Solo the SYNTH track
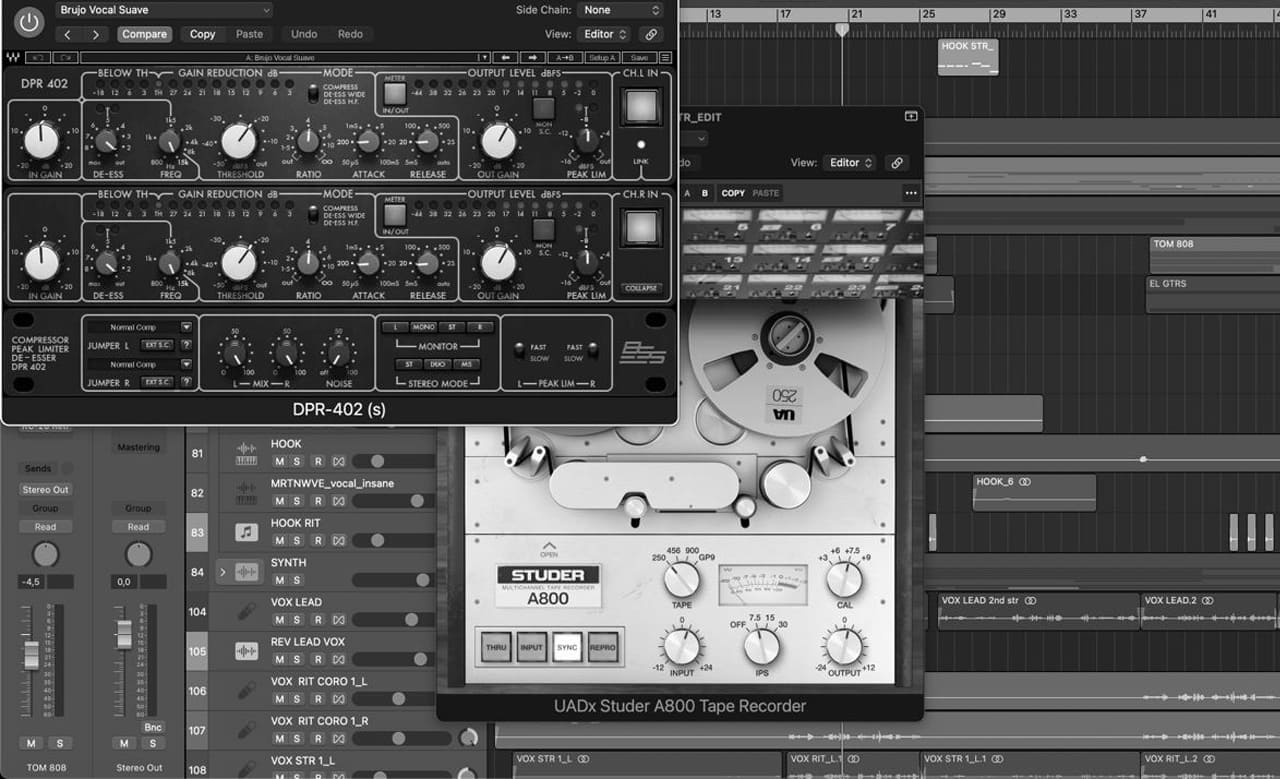The width and height of the screenshot is (1280, 779). pyautogui.click(x=298, y=580)
